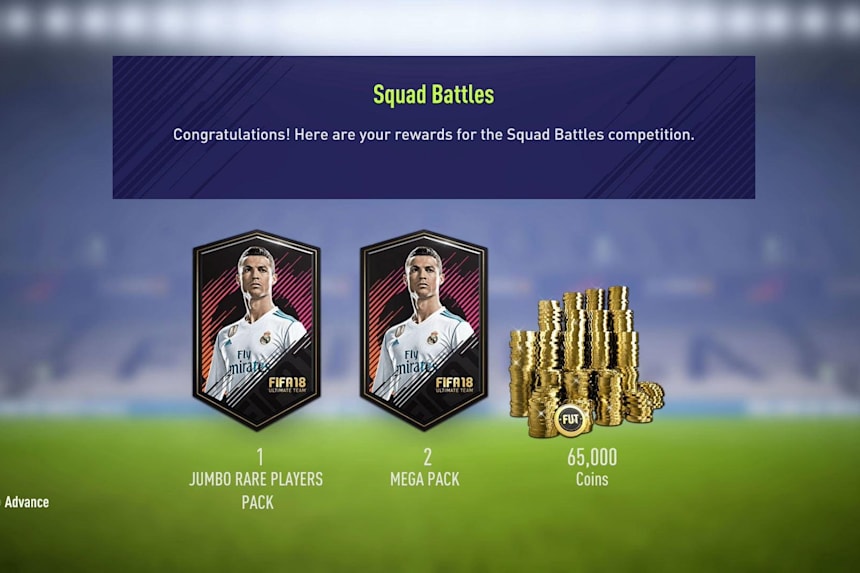Click the MEGA PACK label
Image resolution: width=860 pixels, height=573 pixels.
click(425, 480)
